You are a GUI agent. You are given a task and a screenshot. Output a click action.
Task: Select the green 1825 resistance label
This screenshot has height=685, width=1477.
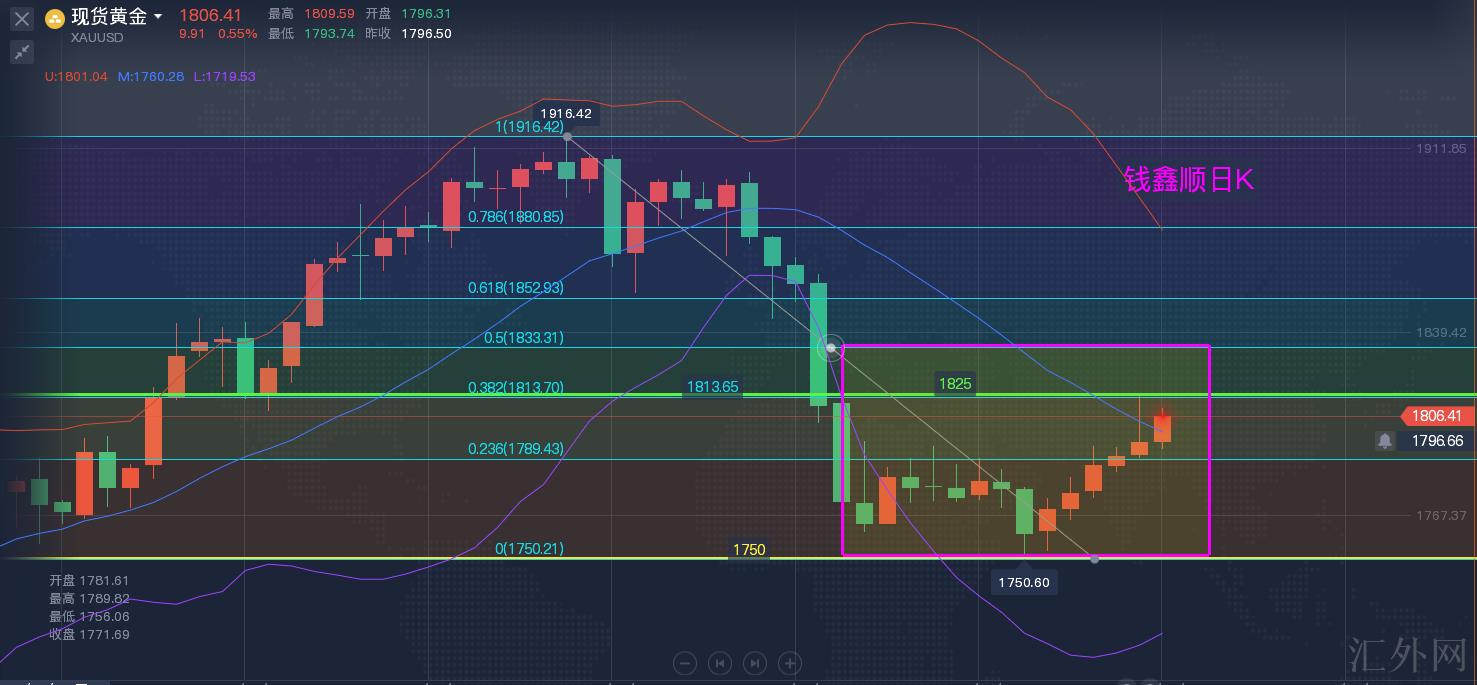955,383
